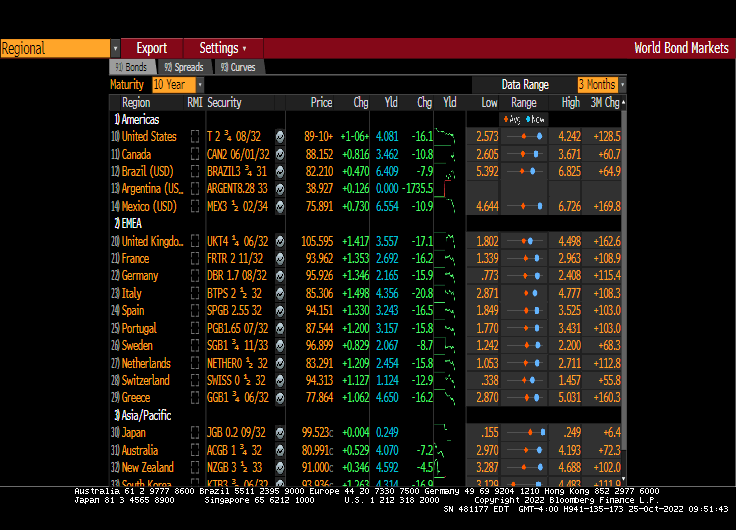Viewport: 736px width, 530px height.
Task: Check the RMI box in the Spain row
Action: [x=195, y=311]
